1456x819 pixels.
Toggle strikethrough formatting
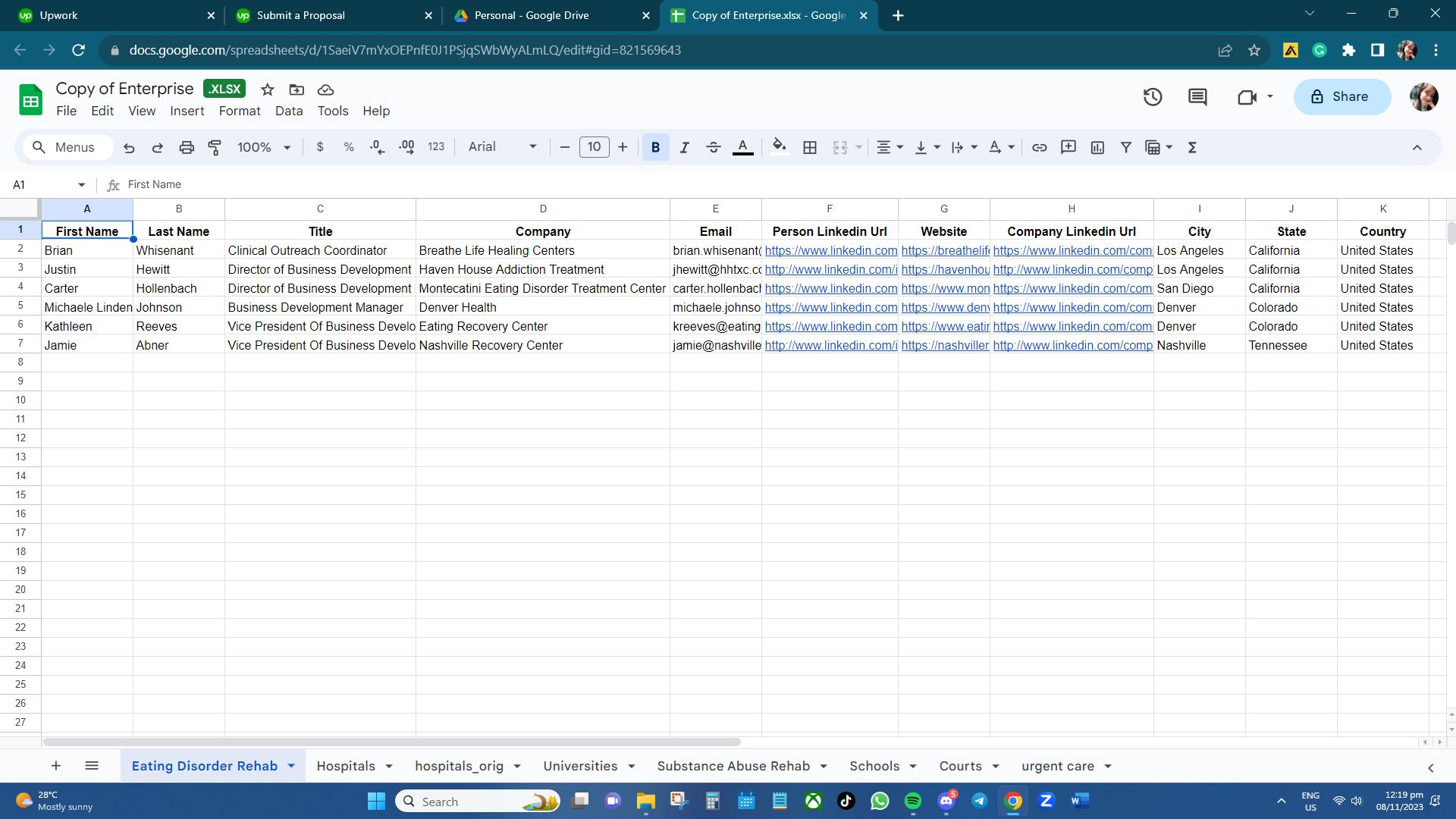click(713, 148)
